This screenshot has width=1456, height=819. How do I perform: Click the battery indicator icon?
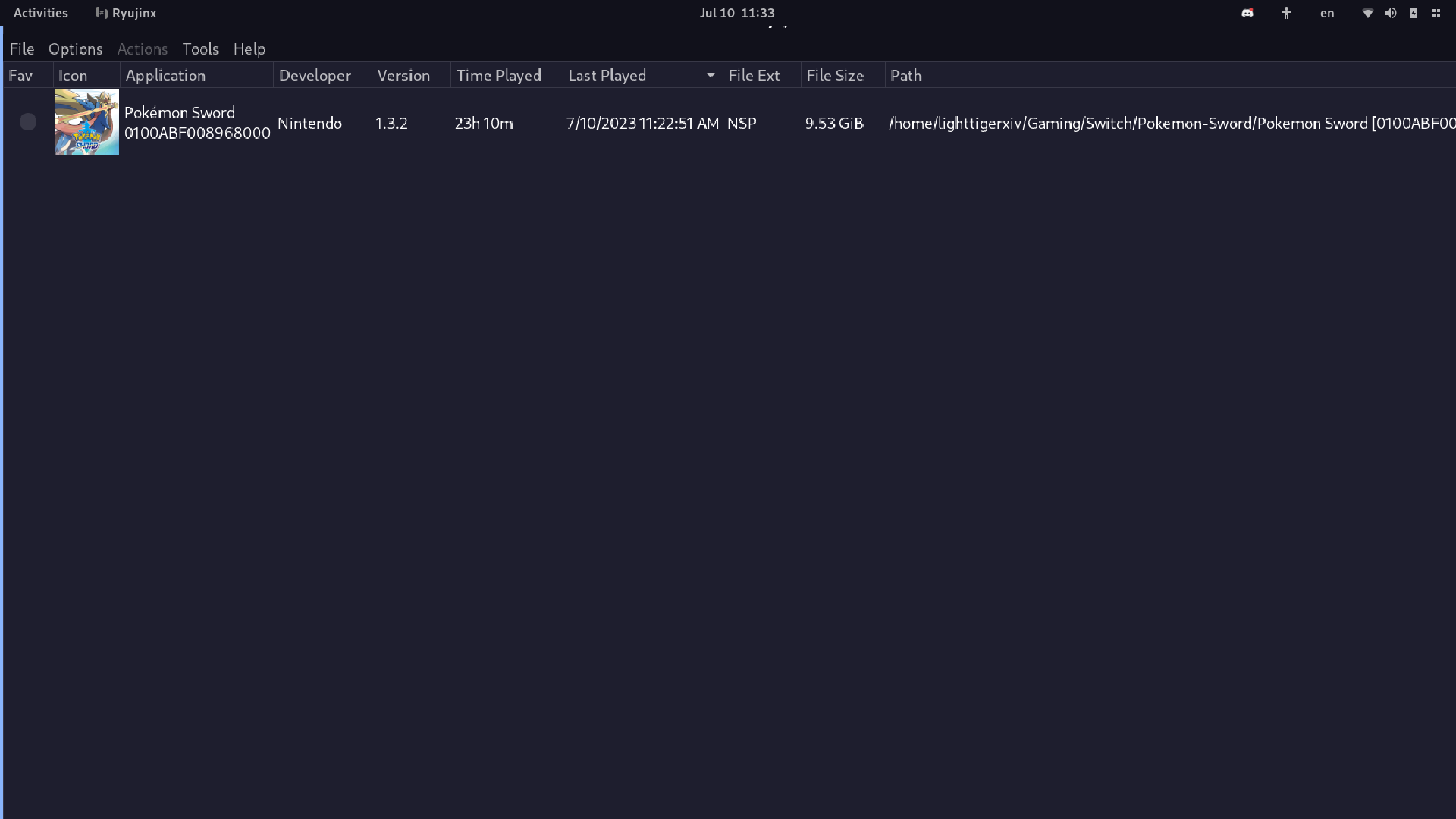[x=1414, y=13]
